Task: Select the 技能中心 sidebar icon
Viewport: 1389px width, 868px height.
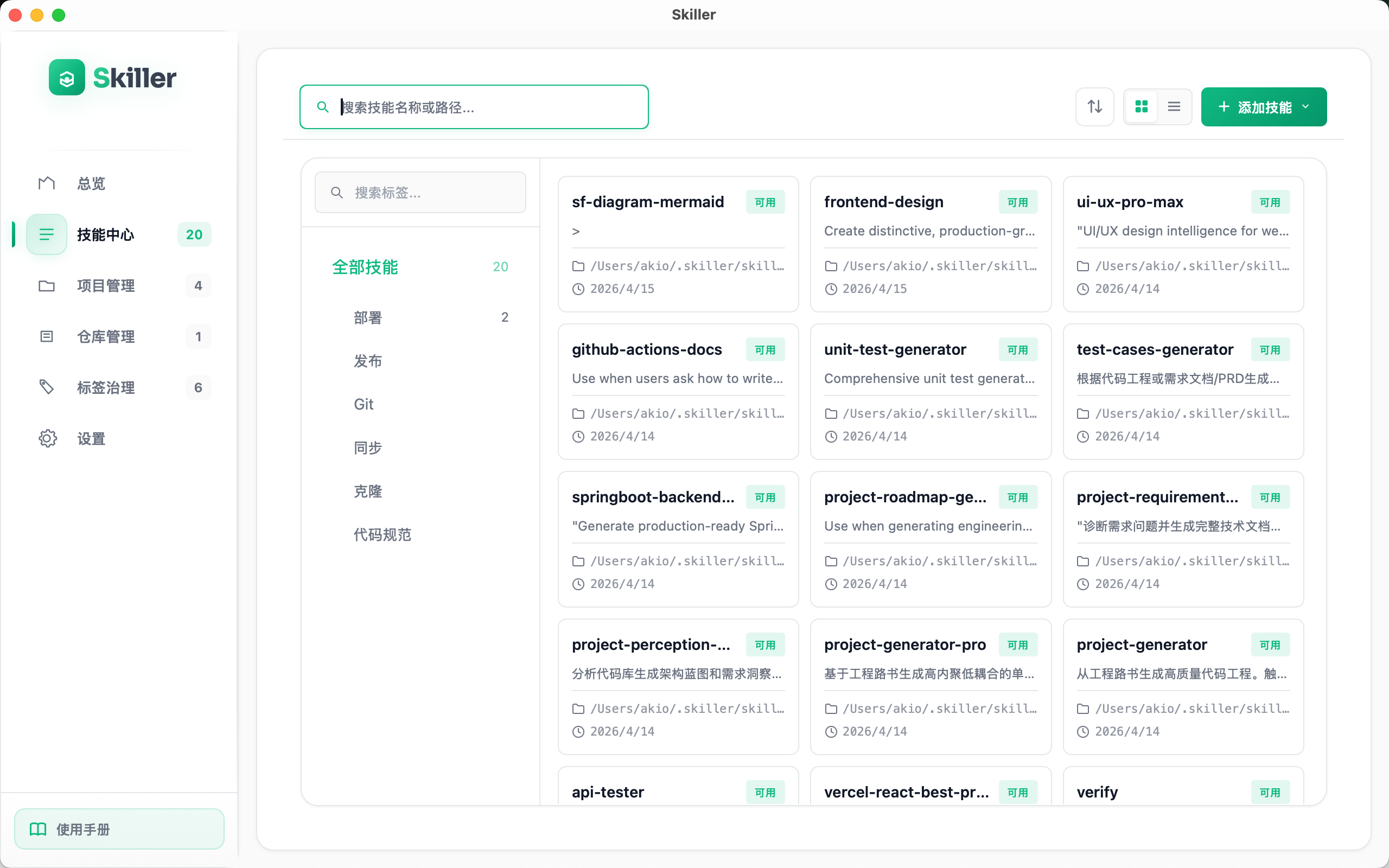Action: coord(46,234)
